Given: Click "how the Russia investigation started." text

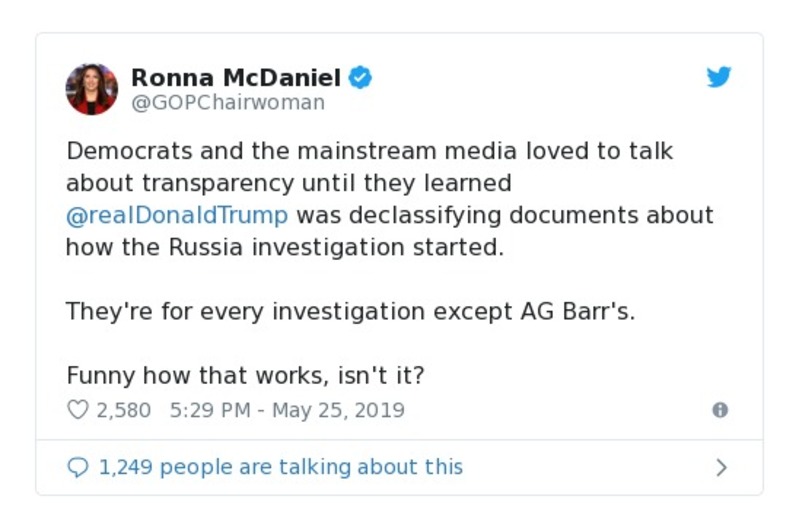Looking at the screenshot, I should point(285,247).
